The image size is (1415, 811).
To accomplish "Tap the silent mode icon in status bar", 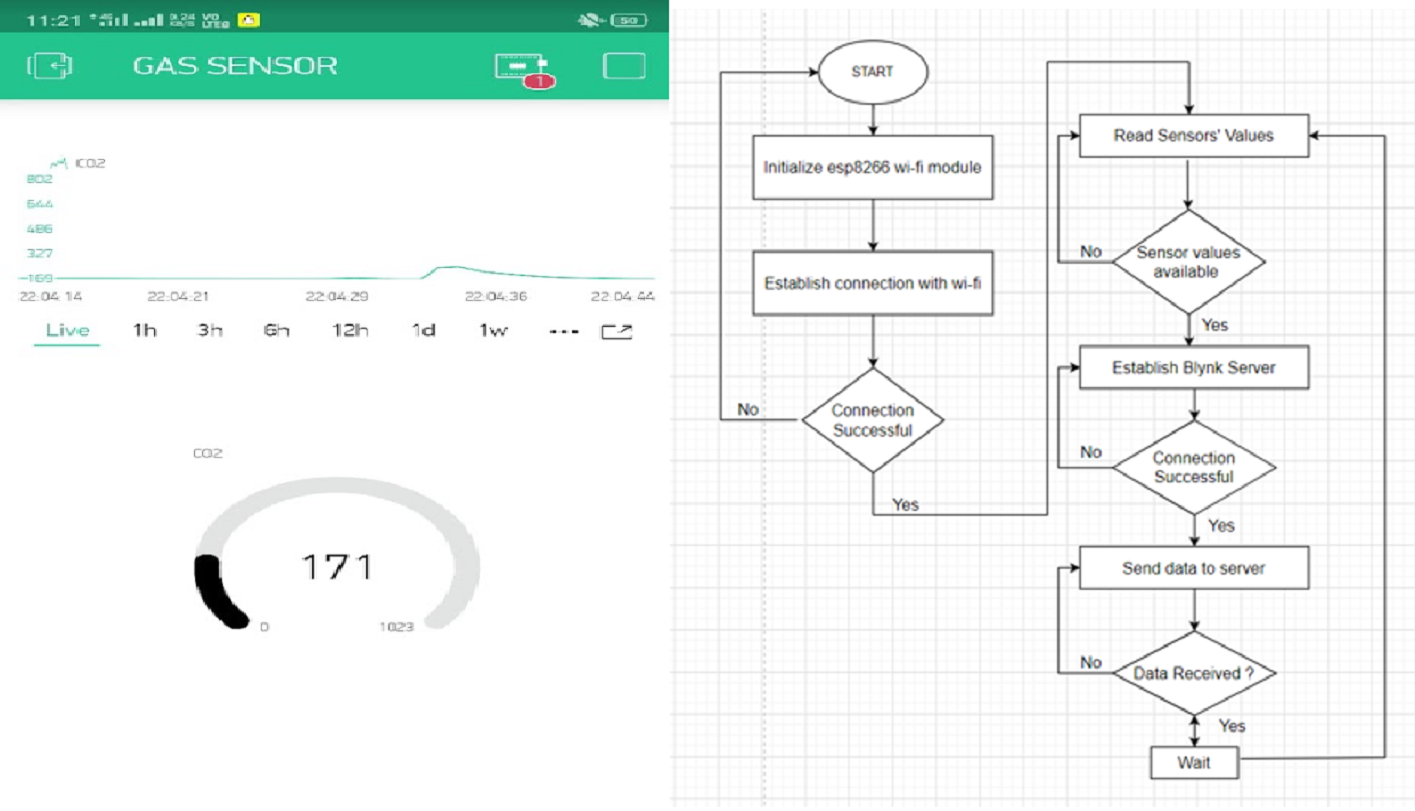I will click(x=590, y=19).
